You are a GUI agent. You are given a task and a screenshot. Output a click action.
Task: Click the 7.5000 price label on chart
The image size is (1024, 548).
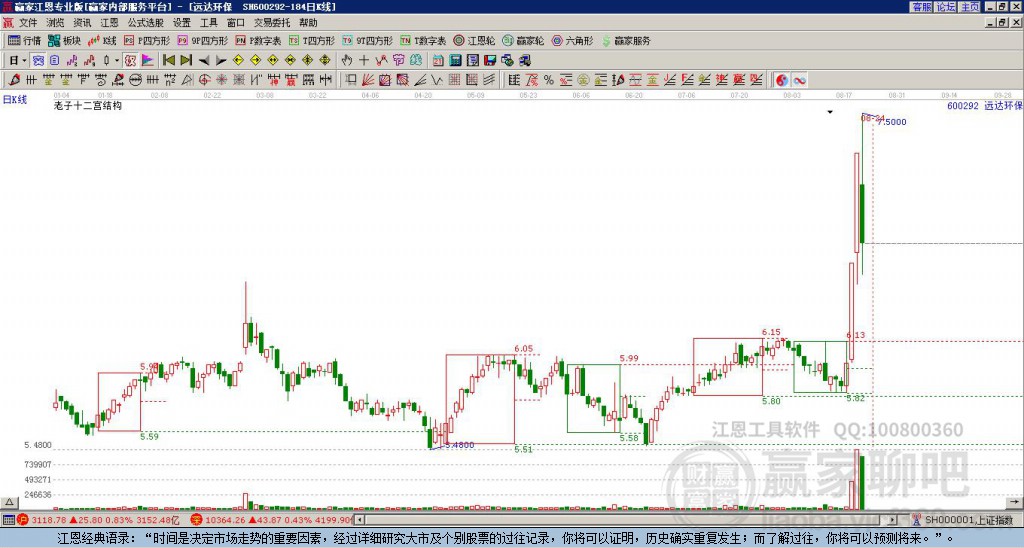891,122
